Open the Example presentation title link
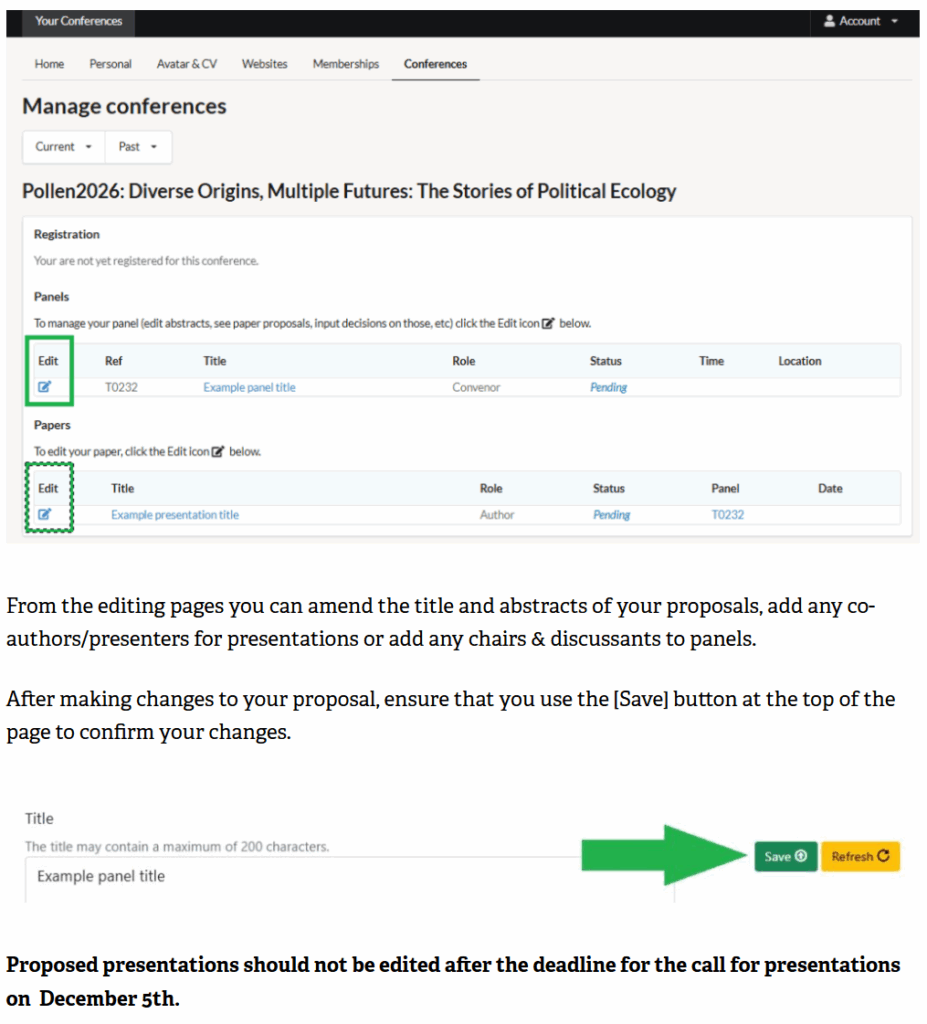The height and width of the screenshot is (1024, 927). (x=174, y=515)
